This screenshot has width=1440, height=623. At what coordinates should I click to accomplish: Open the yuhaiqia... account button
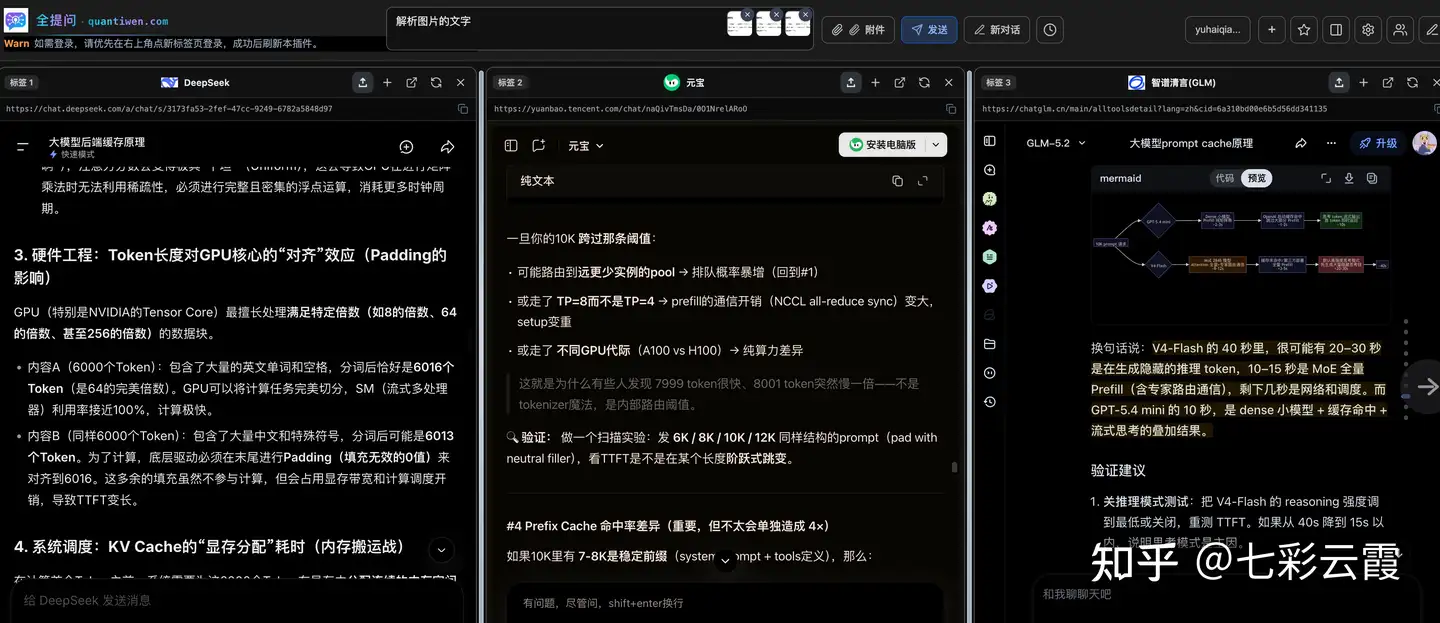pyautogui.click(x=1217, y=30)
